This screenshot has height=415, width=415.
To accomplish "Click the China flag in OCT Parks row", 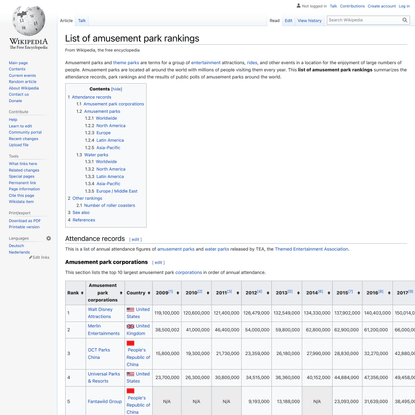I will click(130, 343).
